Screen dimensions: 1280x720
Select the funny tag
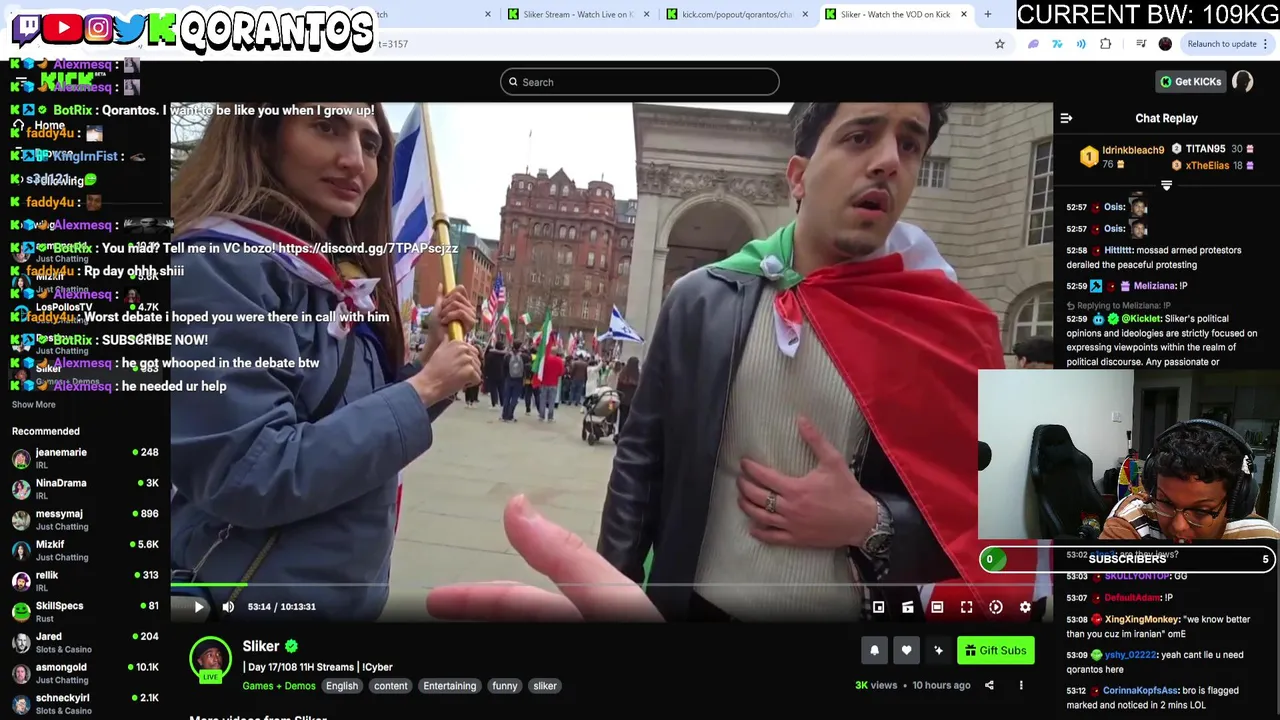click(505, 686)
